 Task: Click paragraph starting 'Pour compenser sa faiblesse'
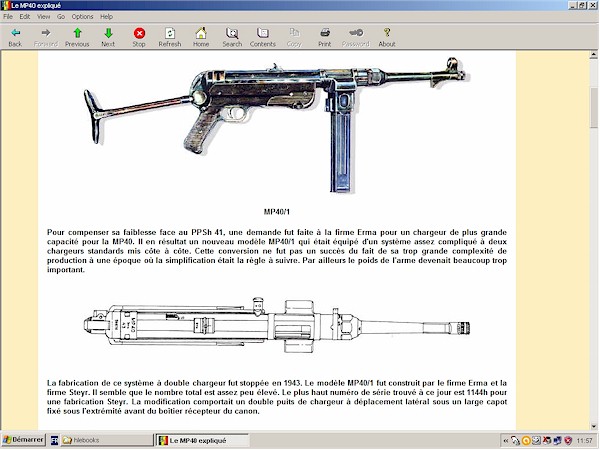point(277,251)
